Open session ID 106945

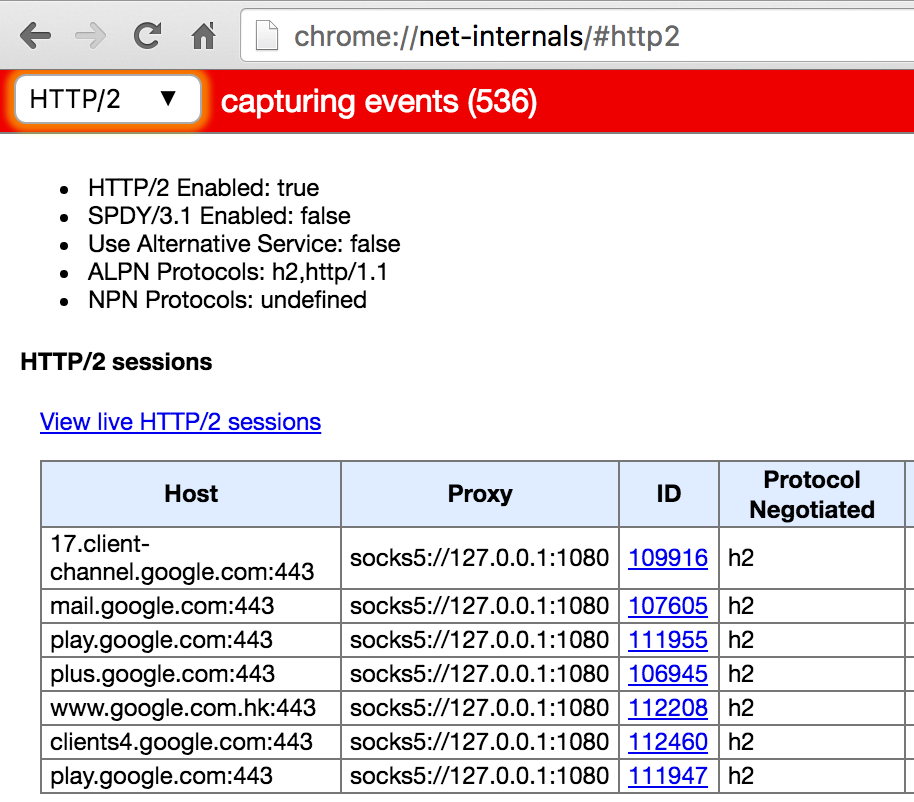pos(668,674)
